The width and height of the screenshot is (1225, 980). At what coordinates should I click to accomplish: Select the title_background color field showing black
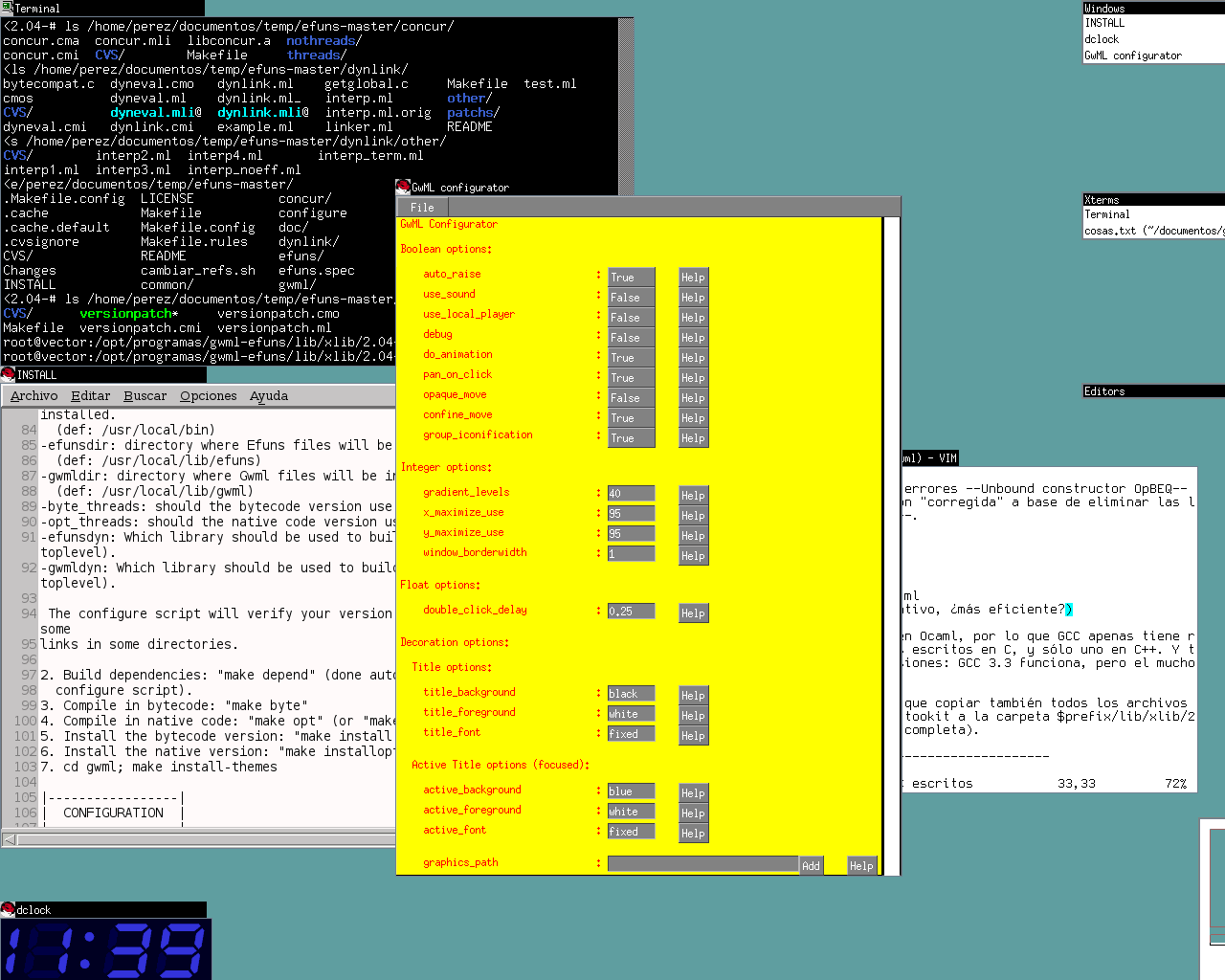click(631, 694)
